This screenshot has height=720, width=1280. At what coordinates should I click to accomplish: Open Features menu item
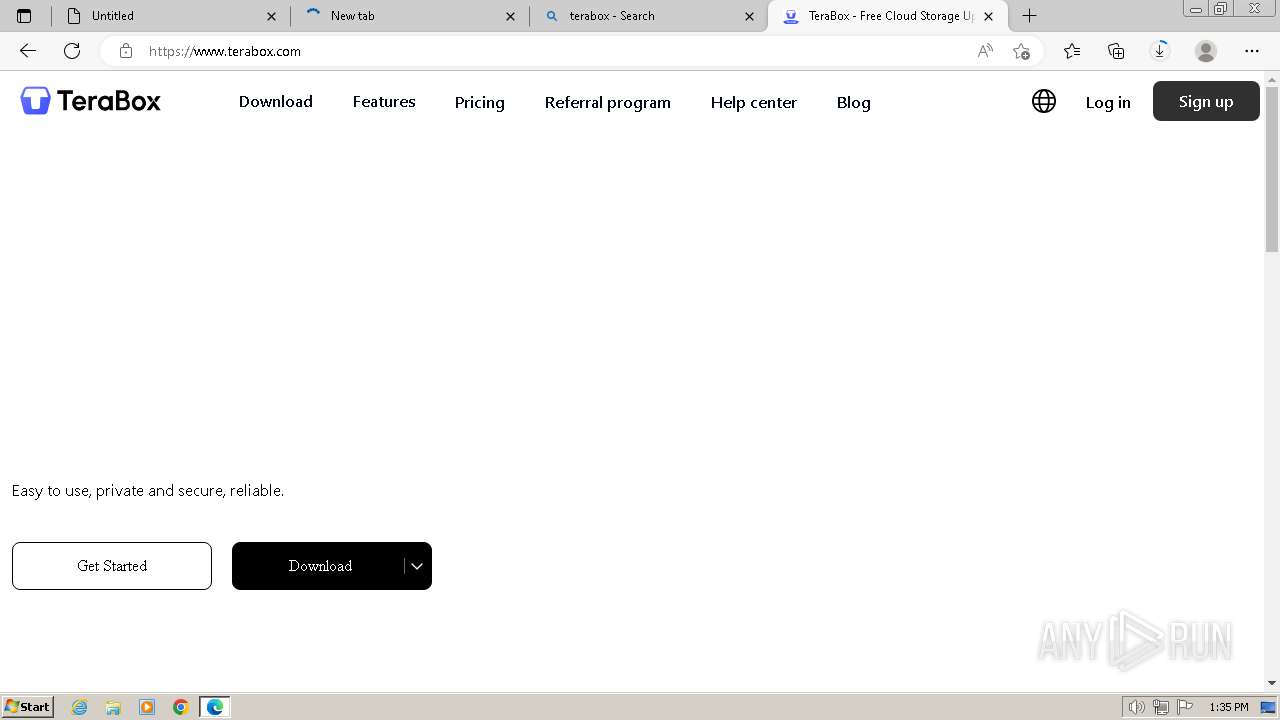click(x=384, y=102)
